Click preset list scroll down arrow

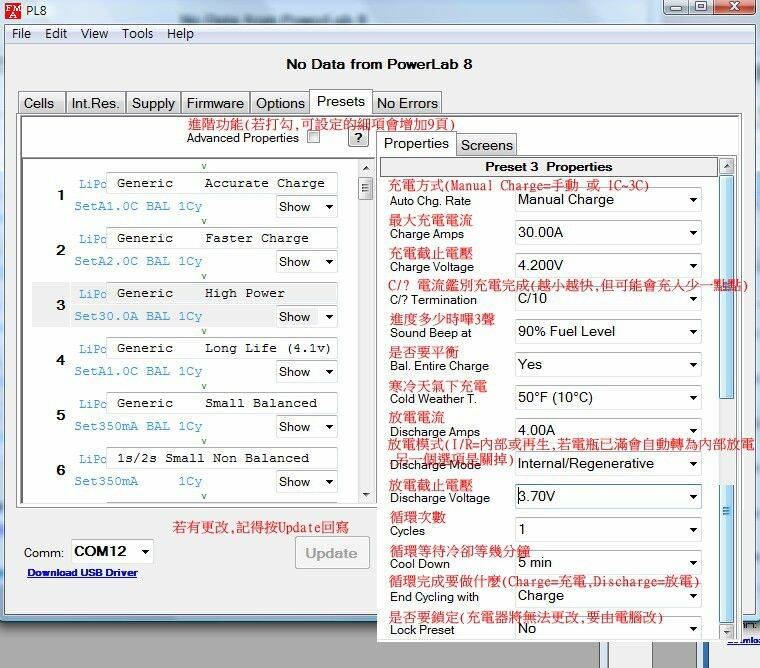click(x=366, y=495)
